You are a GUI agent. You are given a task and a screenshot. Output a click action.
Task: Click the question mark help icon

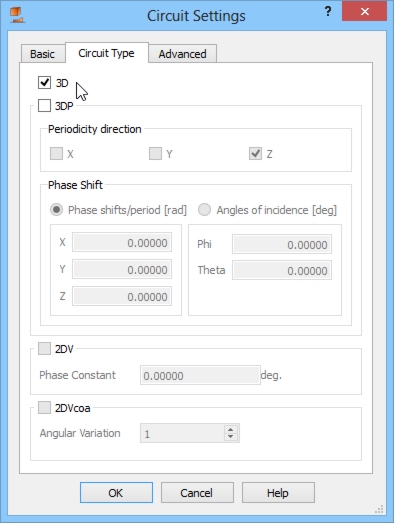[328, 12]
